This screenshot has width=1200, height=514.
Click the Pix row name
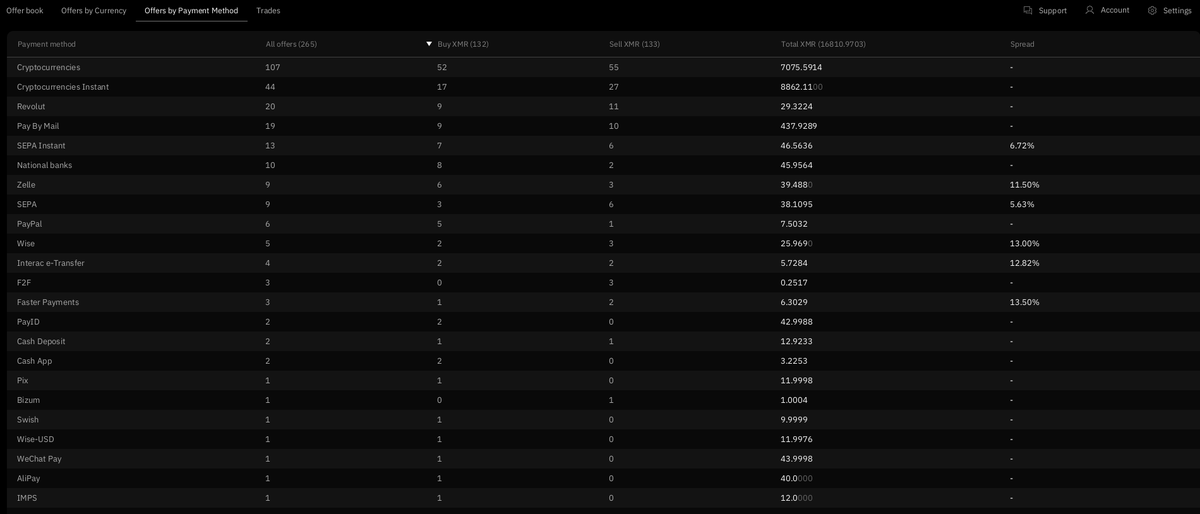coord(23,380)
